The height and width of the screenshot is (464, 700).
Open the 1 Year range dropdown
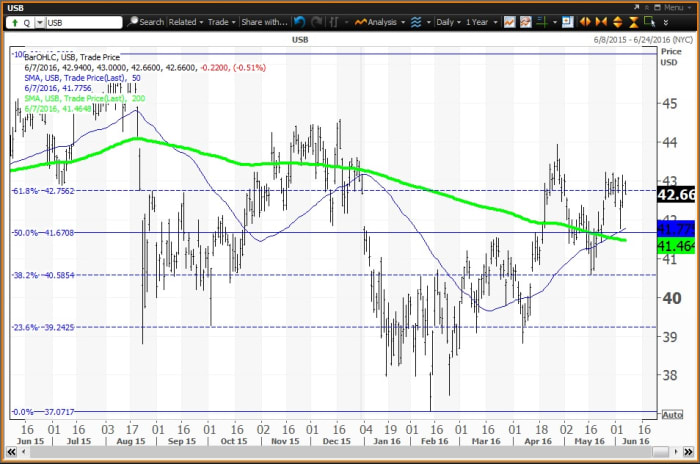pos(479,21)
